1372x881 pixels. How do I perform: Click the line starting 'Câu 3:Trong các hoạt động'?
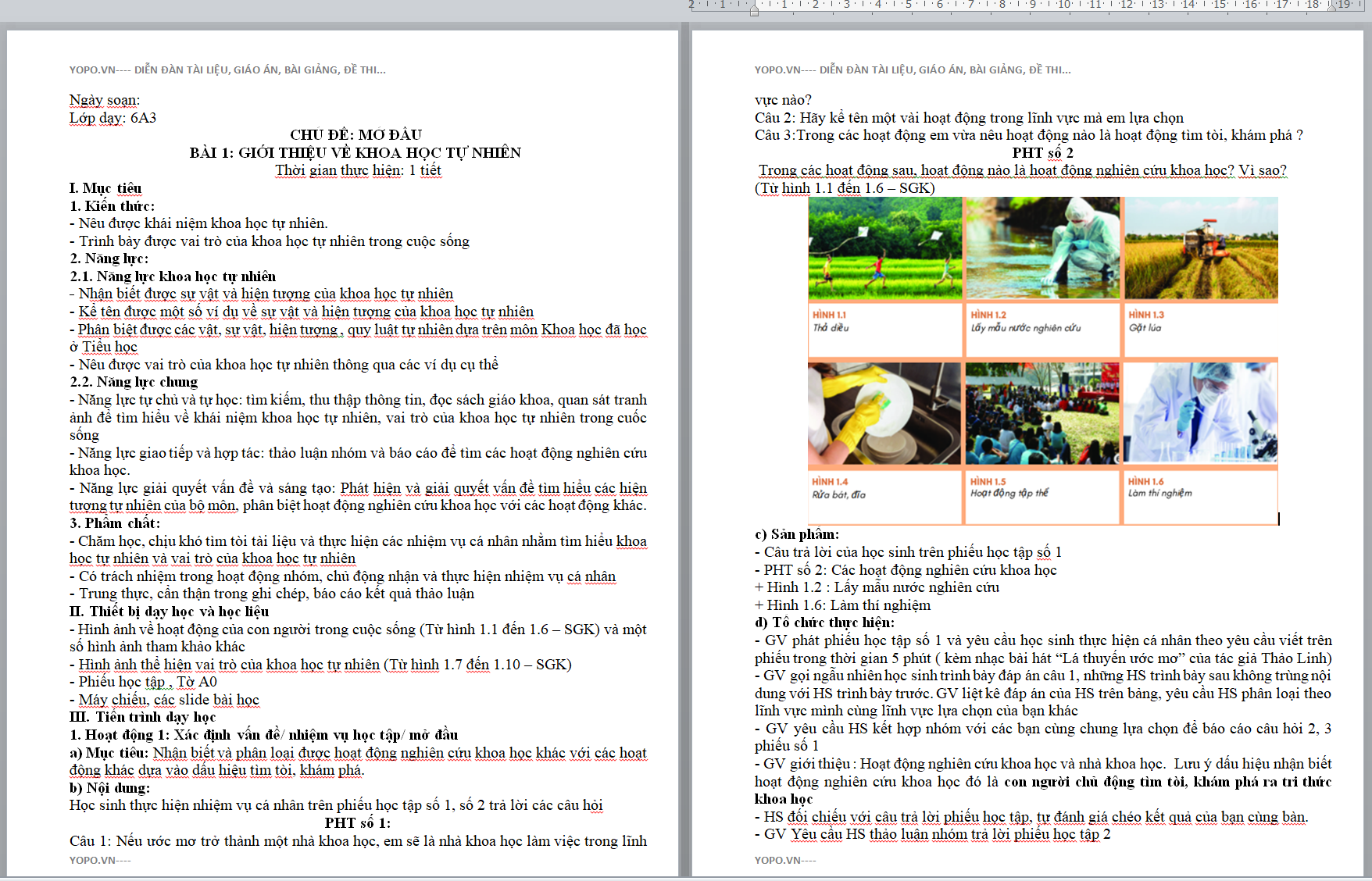pyautogui.click(x=1029, y=135)
